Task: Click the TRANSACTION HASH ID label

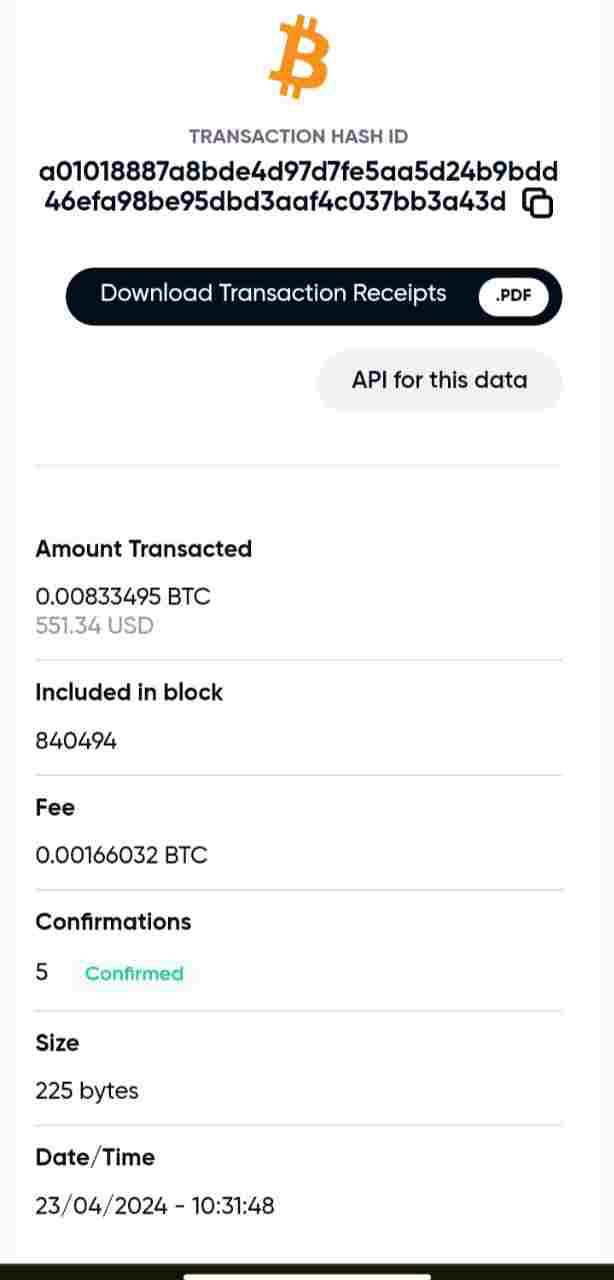Action: pyautogui.click(x=298, y=137)
